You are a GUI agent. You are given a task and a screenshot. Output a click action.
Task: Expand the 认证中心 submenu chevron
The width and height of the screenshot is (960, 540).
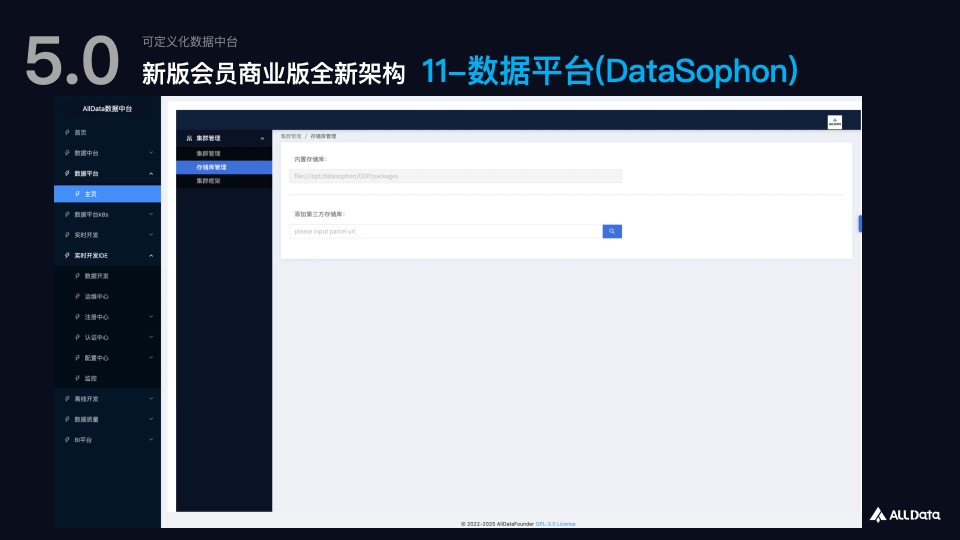pyautogui.click(x=151, y=337)
